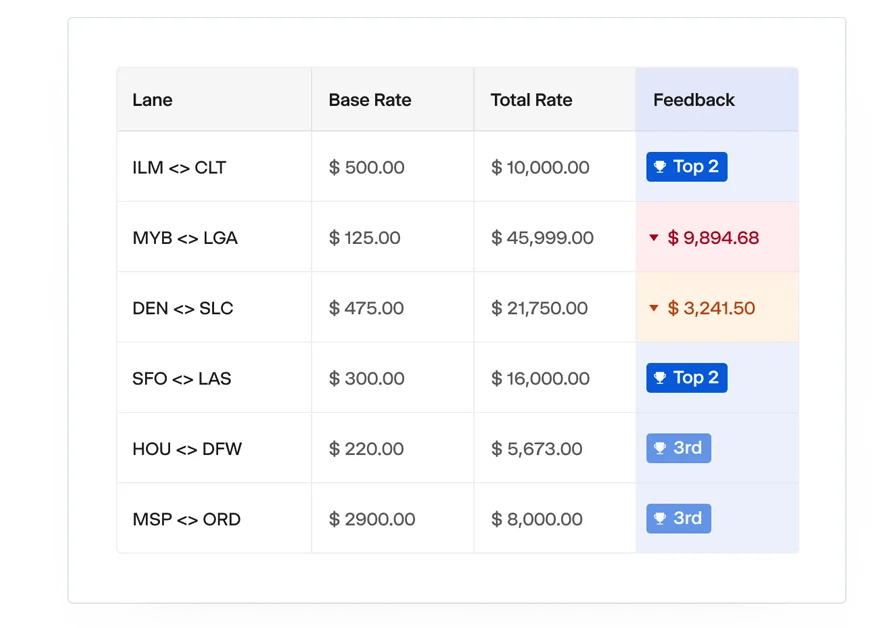Viewport: 892px width, 628px height.
Task: Click the 3rd badge for MSP <> ORD
Action: point(679,518)
